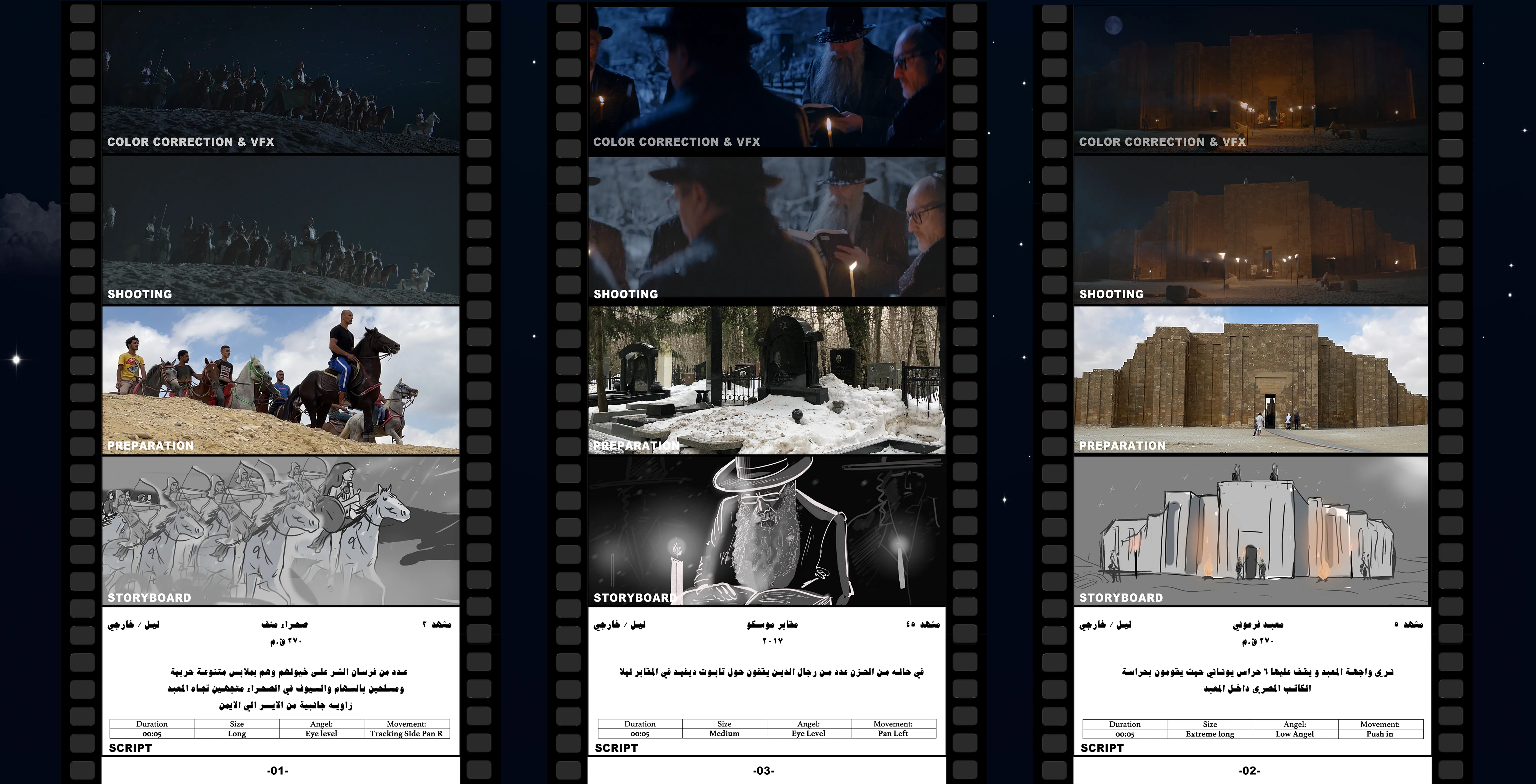Click the scene title 'صحراء منف'

pos(284,624)
